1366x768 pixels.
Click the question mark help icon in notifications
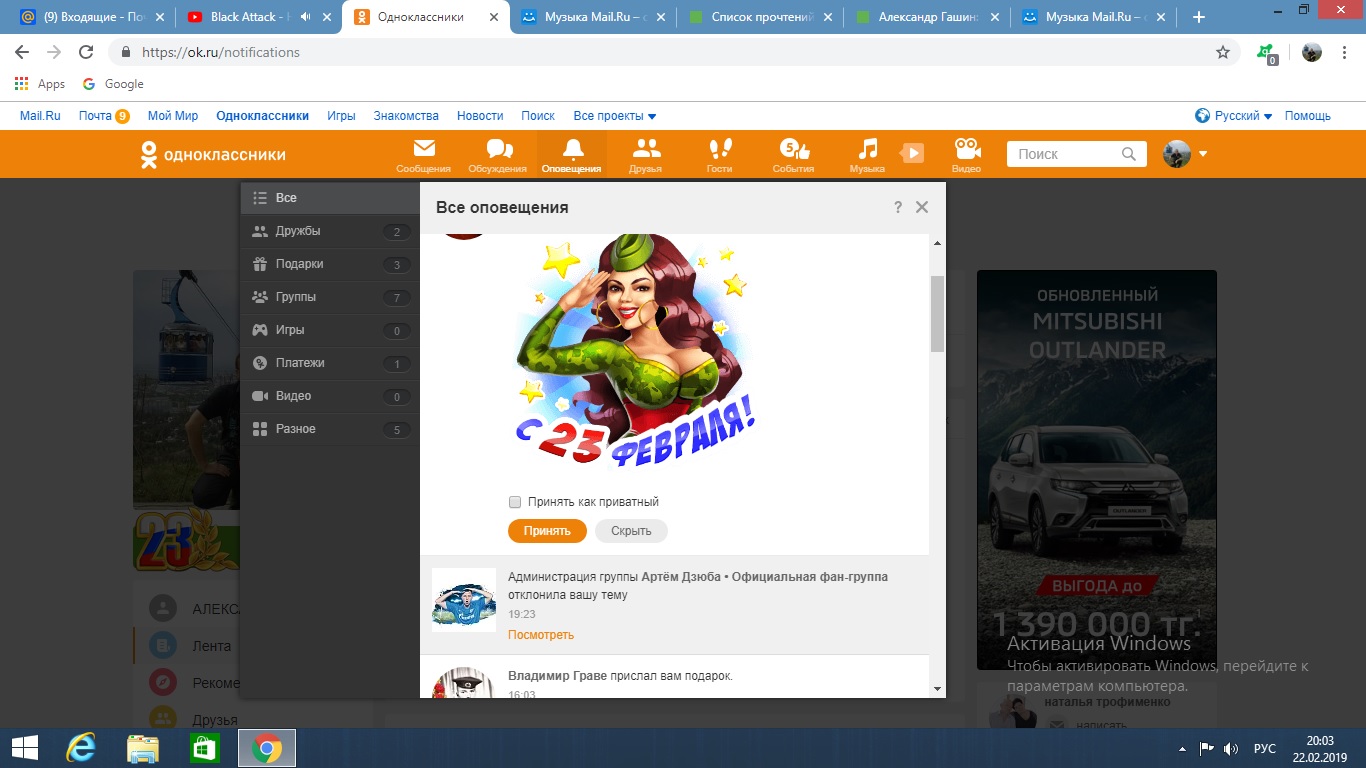tap(898, 207)
